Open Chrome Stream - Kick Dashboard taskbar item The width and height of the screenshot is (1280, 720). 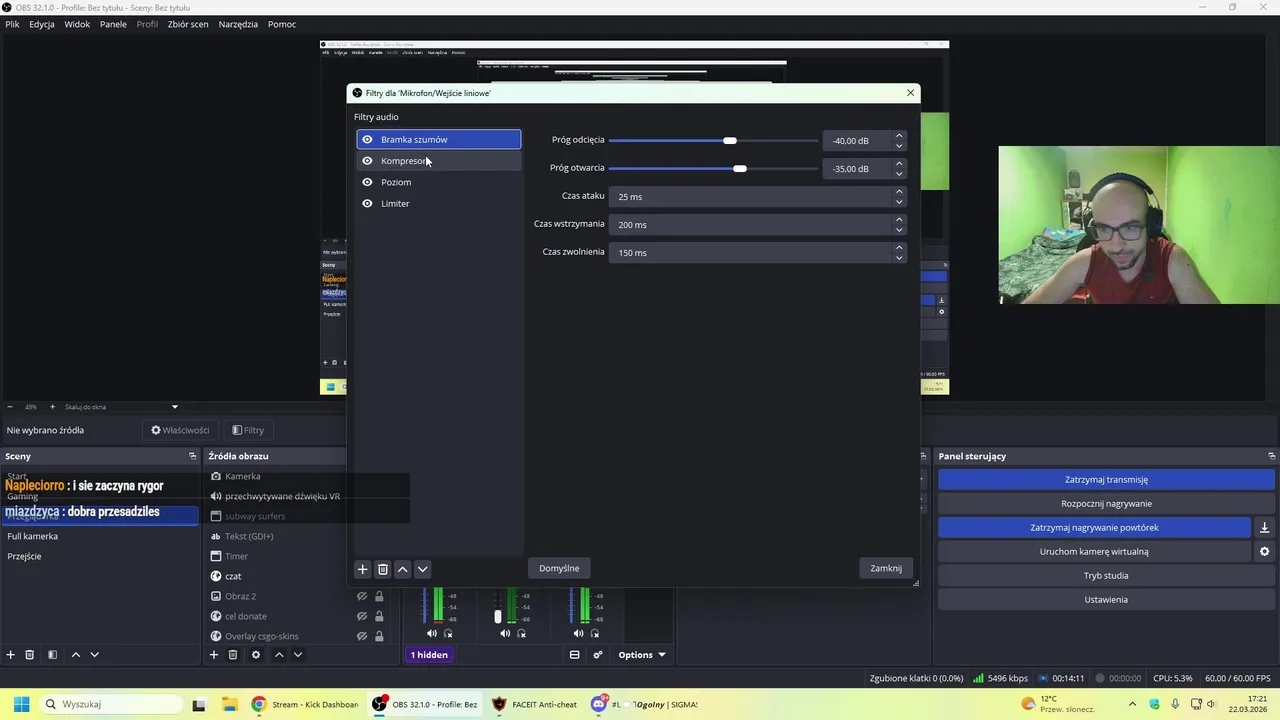[x=305, y=704]
